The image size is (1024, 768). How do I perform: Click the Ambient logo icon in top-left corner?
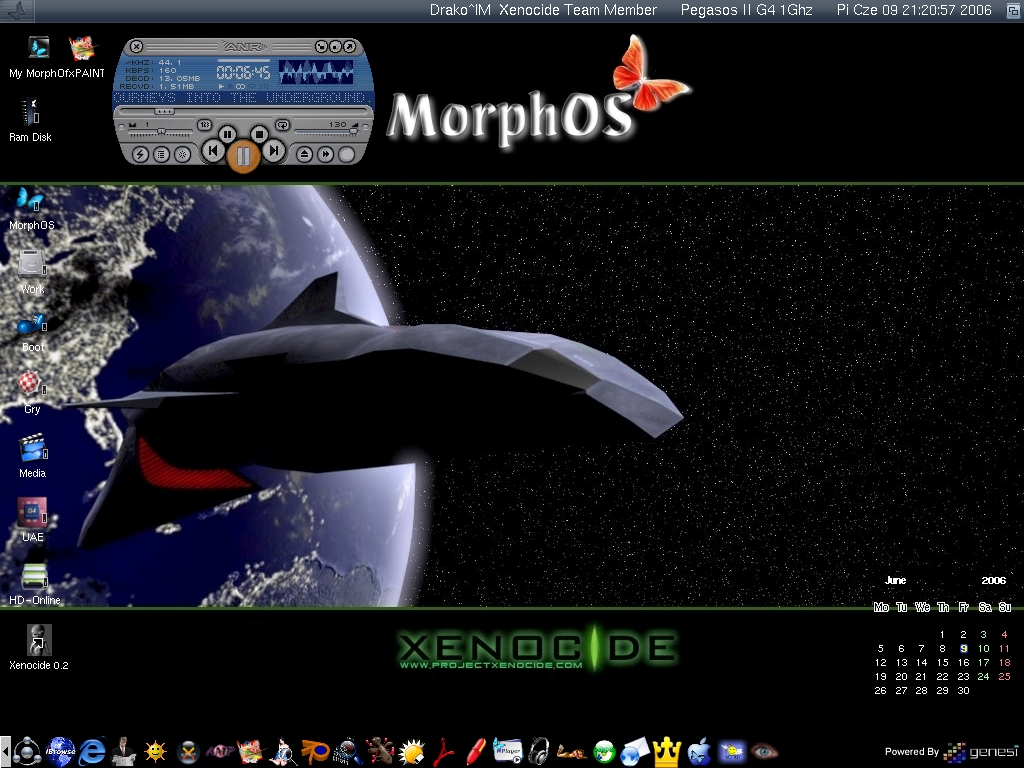(18, 10)
